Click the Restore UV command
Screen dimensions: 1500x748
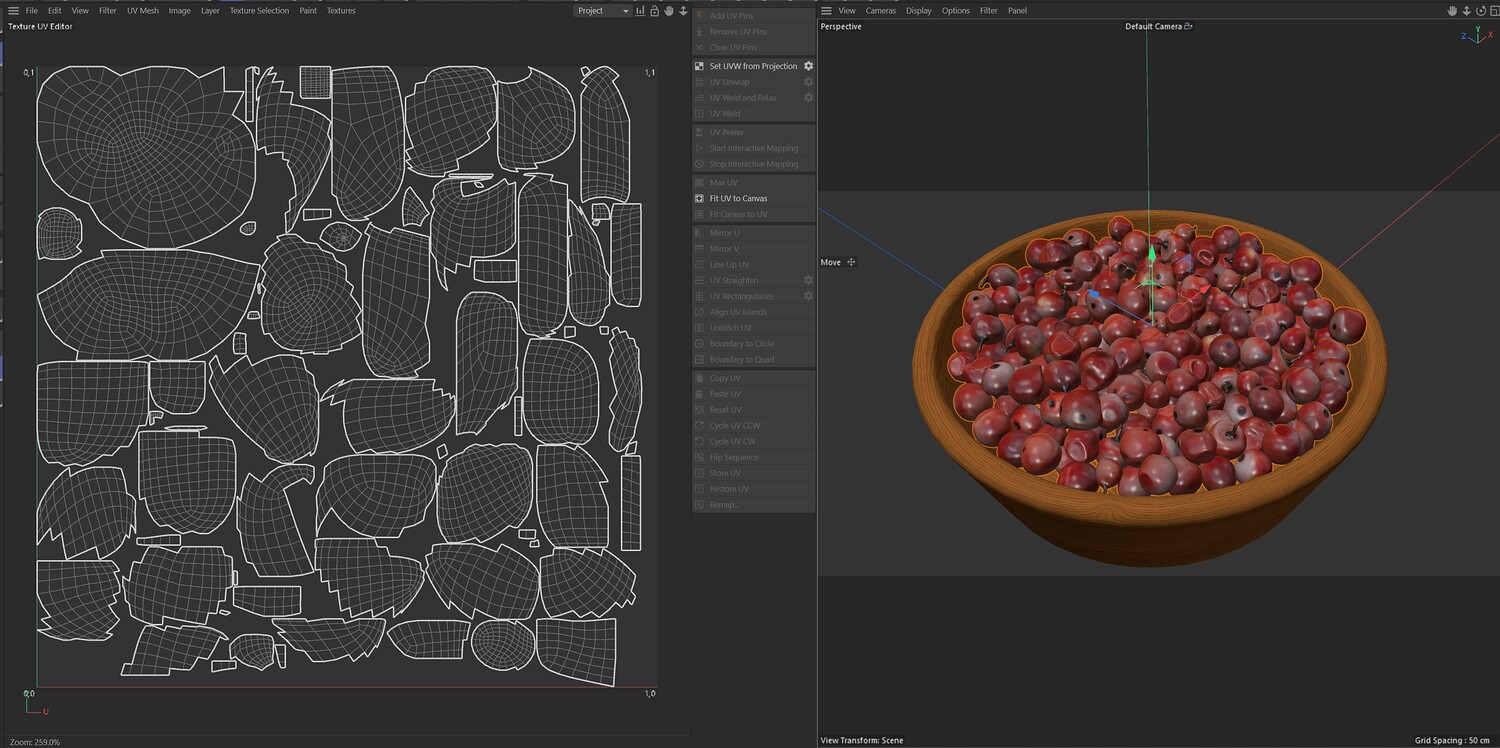pos(729,489)
